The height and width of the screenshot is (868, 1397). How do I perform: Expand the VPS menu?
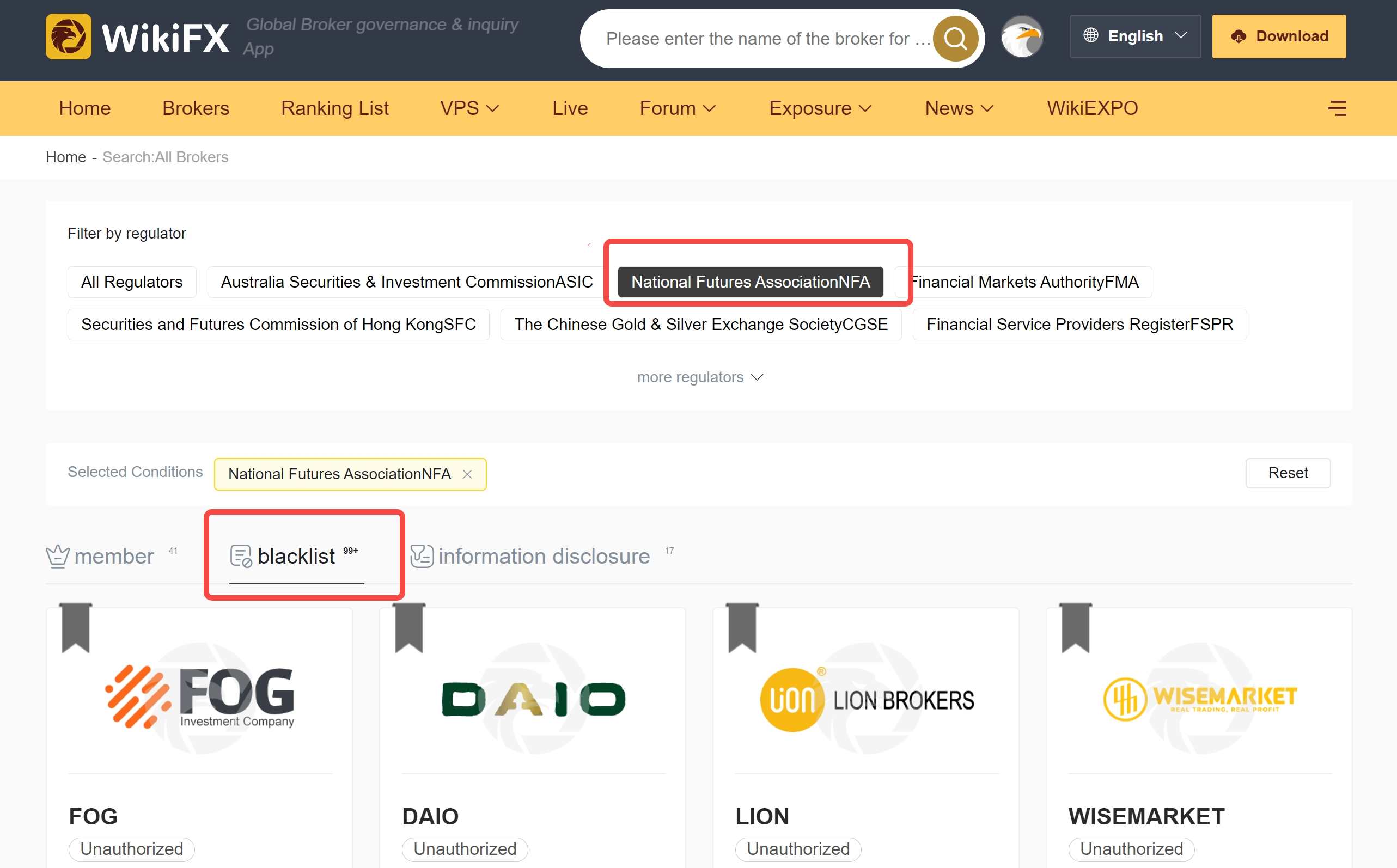coord(469,108)
